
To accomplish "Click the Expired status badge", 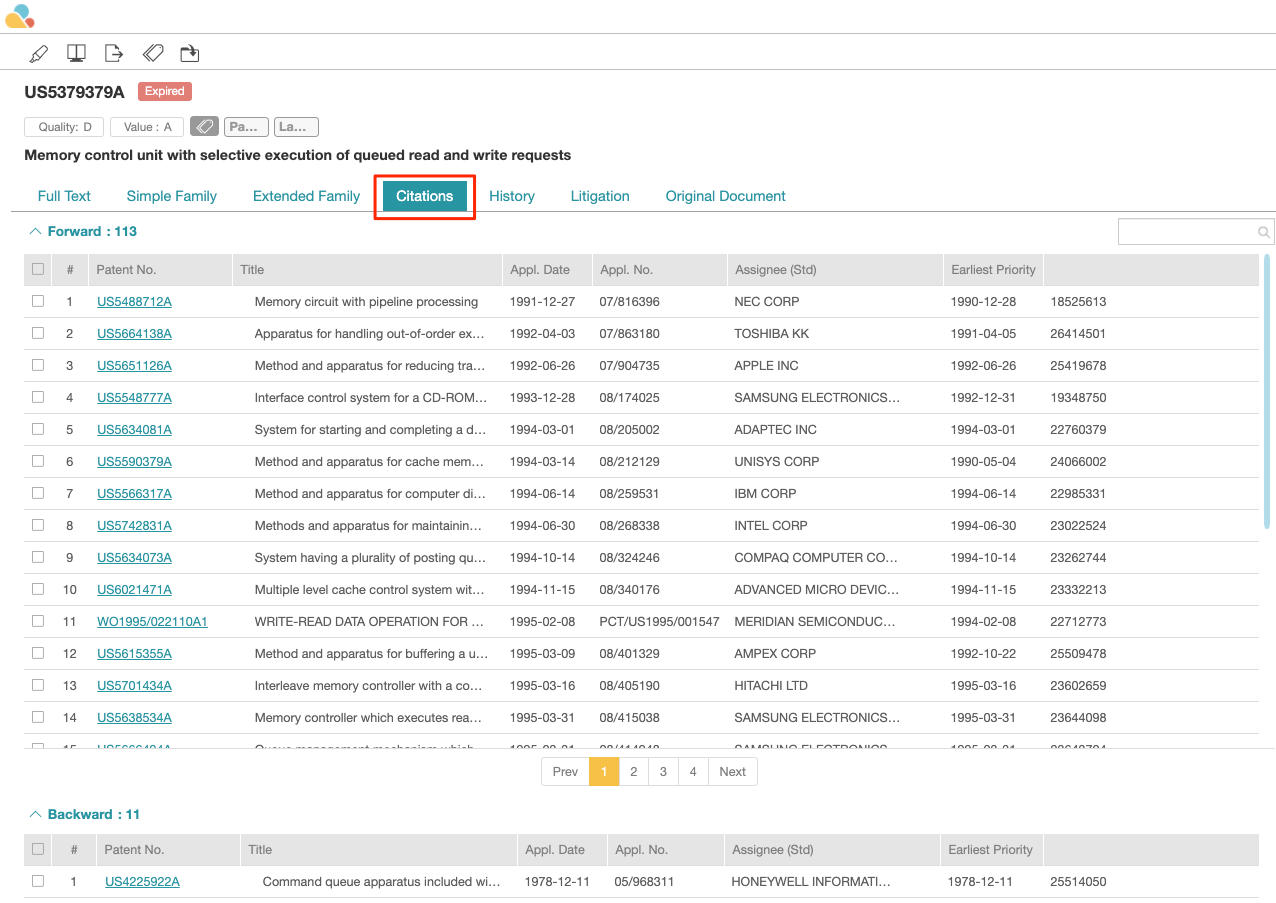I will 165,91.
